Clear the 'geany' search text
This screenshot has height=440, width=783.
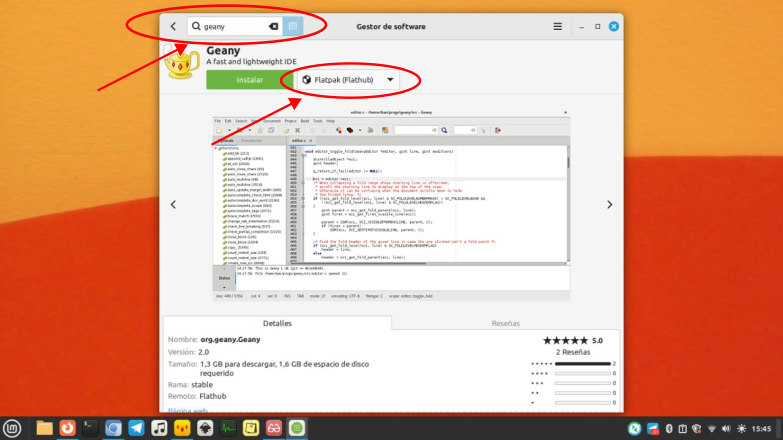[x=273, y=26]
